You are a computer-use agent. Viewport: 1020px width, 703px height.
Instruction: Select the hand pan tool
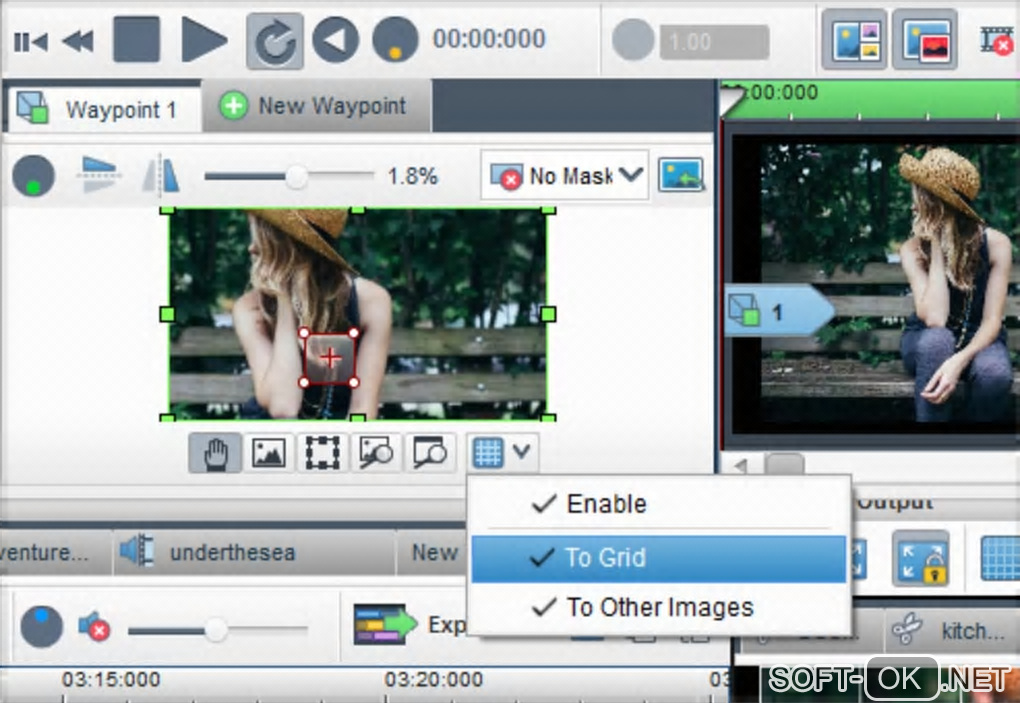pyautogui.click(x=215, y=453)
